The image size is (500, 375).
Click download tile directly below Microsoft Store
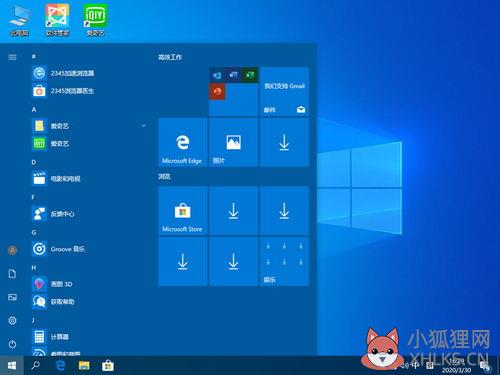[183, 261]
